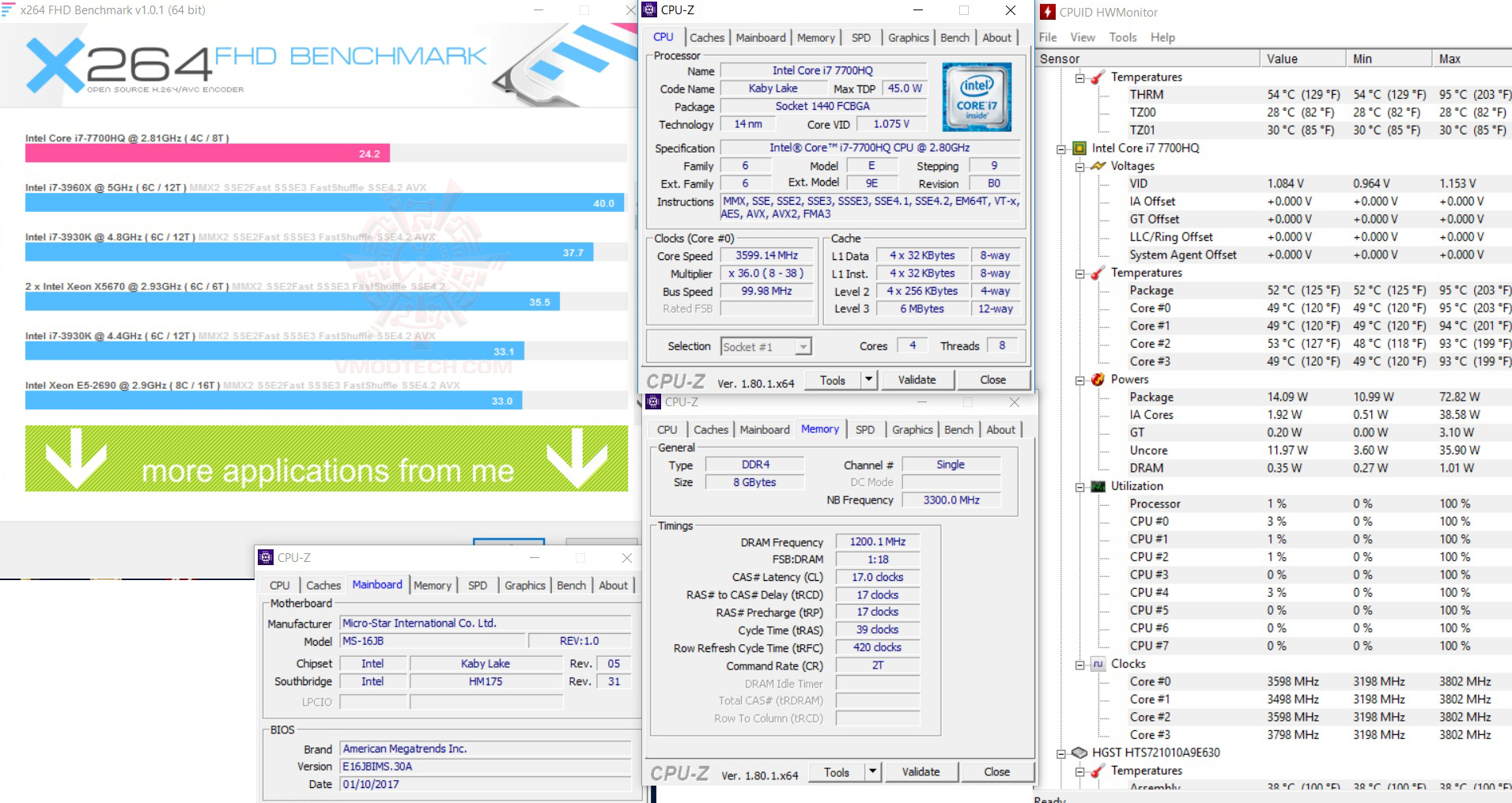Click the CPUID HWMonitor title bar icon
The image size is (1512, 803).
point(1047,12)
